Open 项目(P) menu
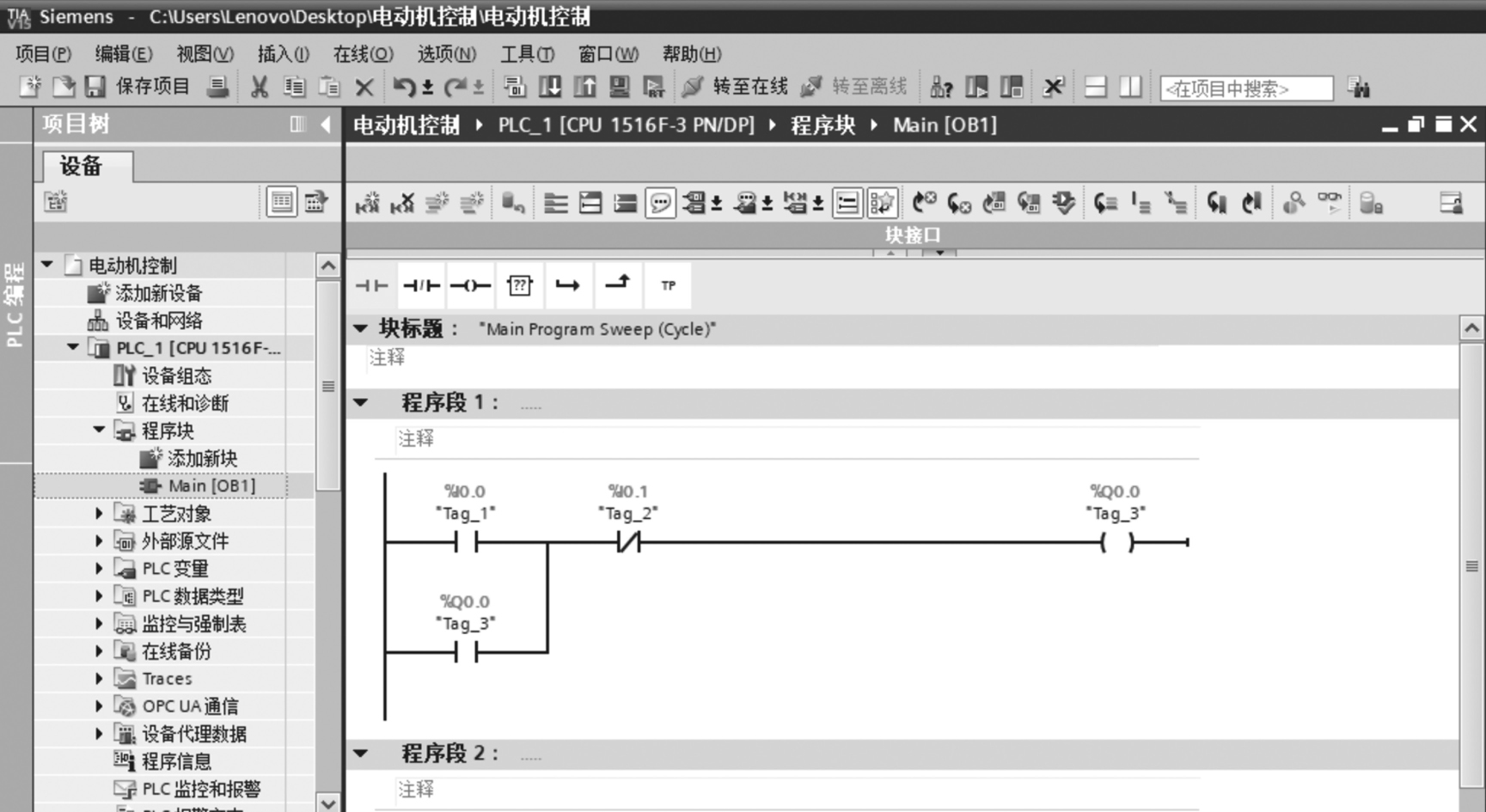Viewport: 1486px width, 812px height. click(x=43, y=54)
